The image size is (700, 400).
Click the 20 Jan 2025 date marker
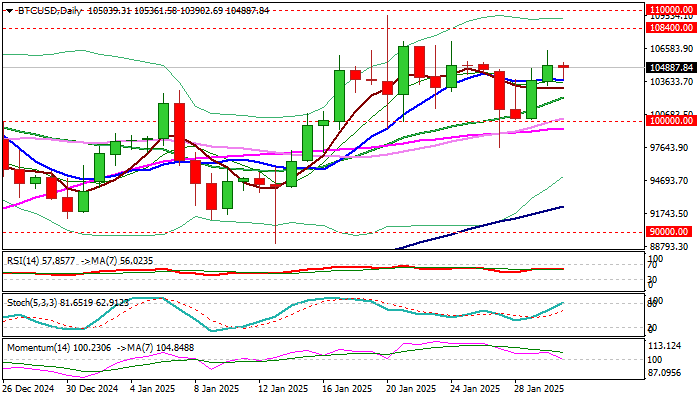[x=410, y=388]
